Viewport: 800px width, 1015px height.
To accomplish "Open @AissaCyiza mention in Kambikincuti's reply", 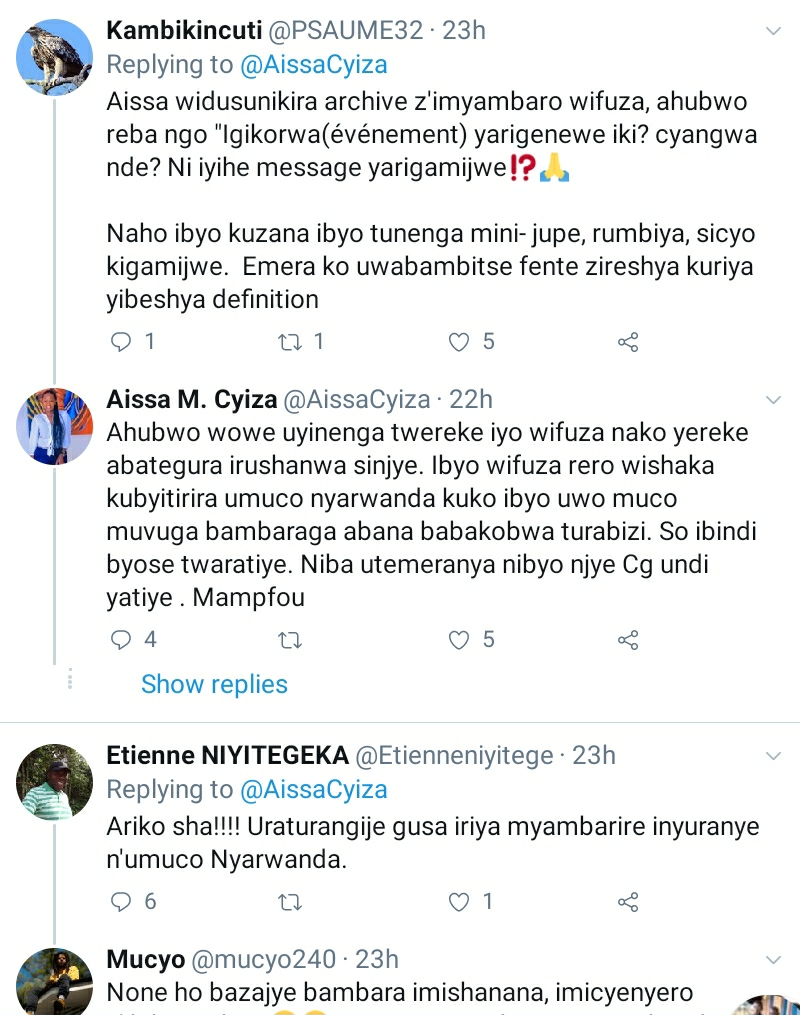I will [313, 65].
